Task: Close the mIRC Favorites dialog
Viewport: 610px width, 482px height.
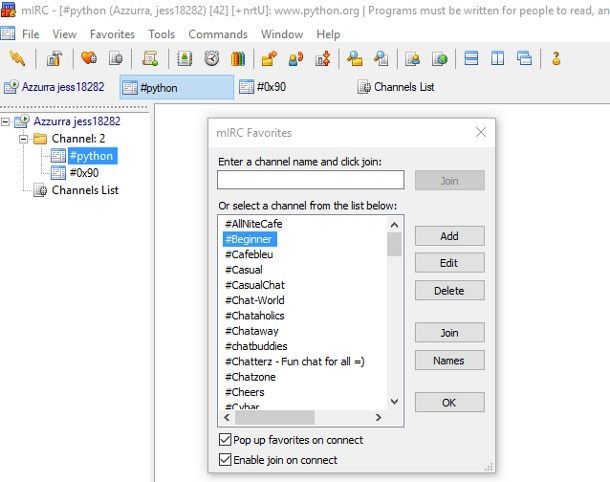Action: [481, 132]
